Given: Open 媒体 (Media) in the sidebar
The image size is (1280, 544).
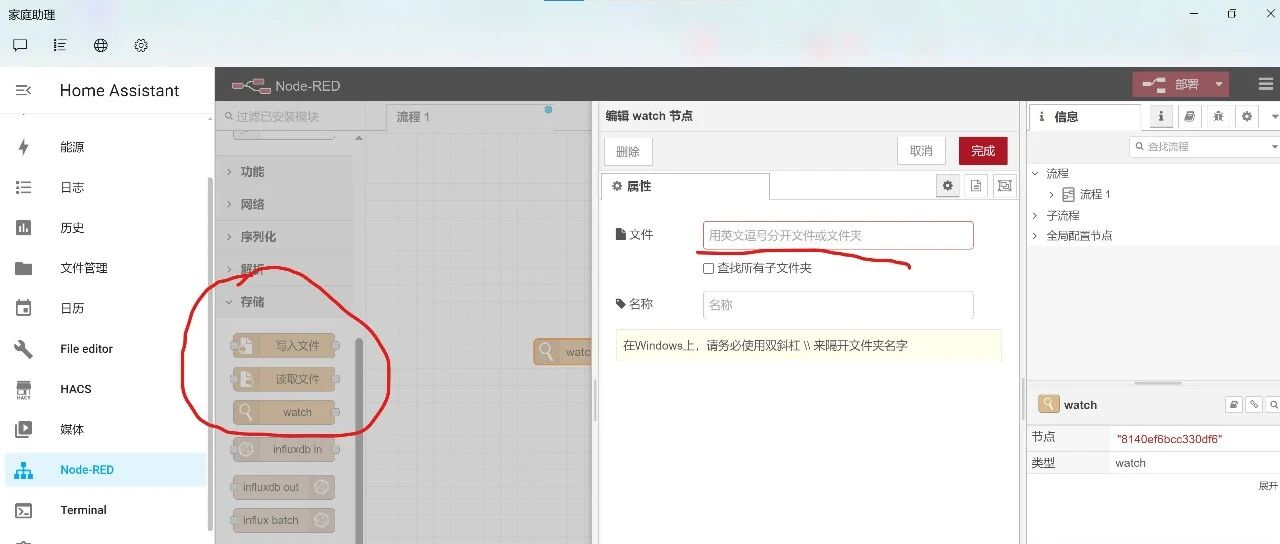Looking at the screenshot, I should (105, 429).
